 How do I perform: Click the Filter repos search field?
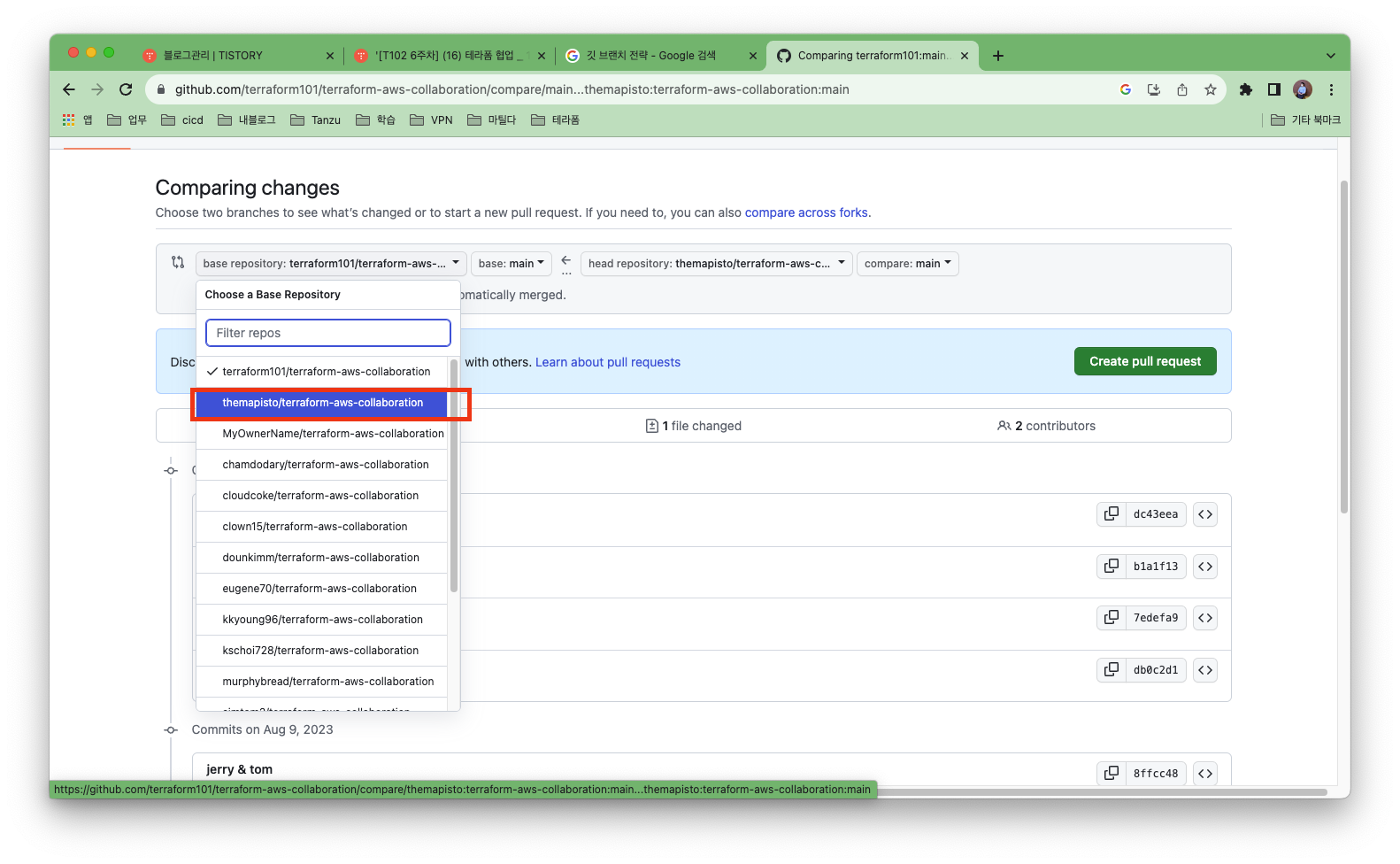(328, 333)
